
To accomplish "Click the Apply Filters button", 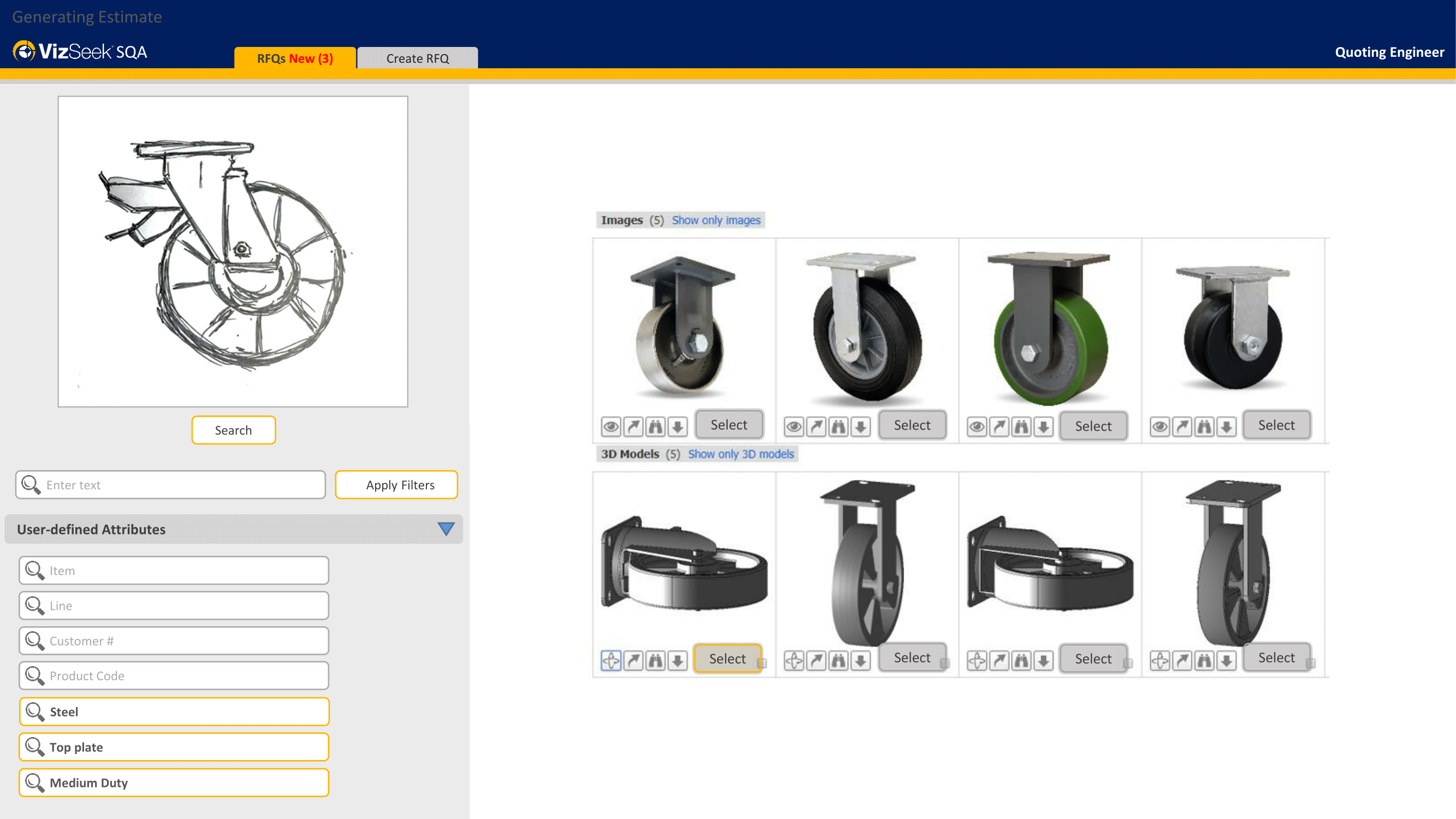I will pos(396,485).
